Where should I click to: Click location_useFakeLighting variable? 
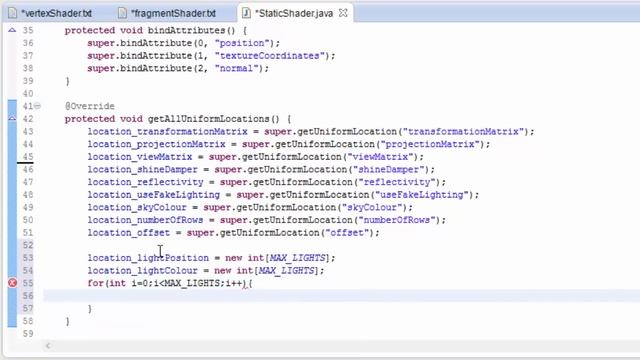pyautogui.click(x=153, y=195)
